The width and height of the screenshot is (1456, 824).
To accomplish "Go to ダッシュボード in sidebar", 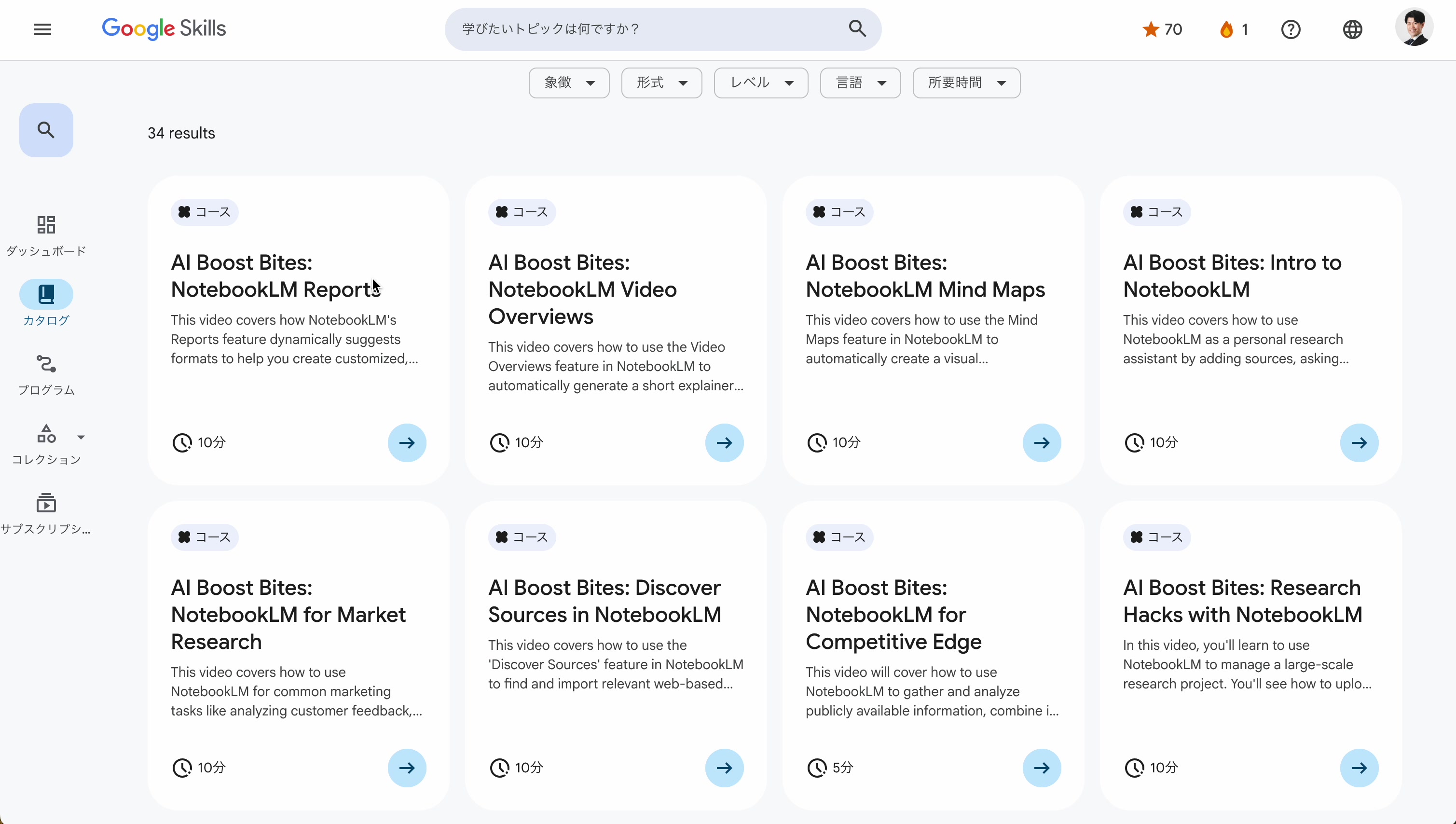I will pyautogui.click(x=46, y=235).
